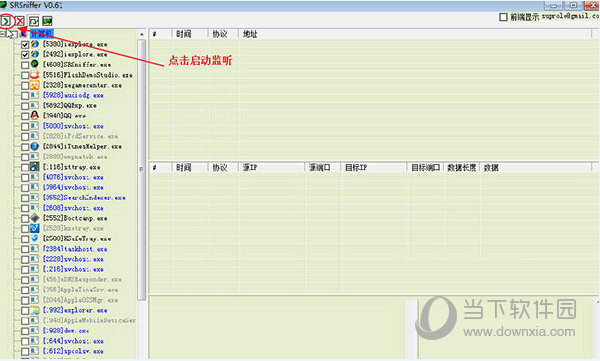
Task: Tick the QQ.exe penguin row checkbox
Action: tap(25, 116)
